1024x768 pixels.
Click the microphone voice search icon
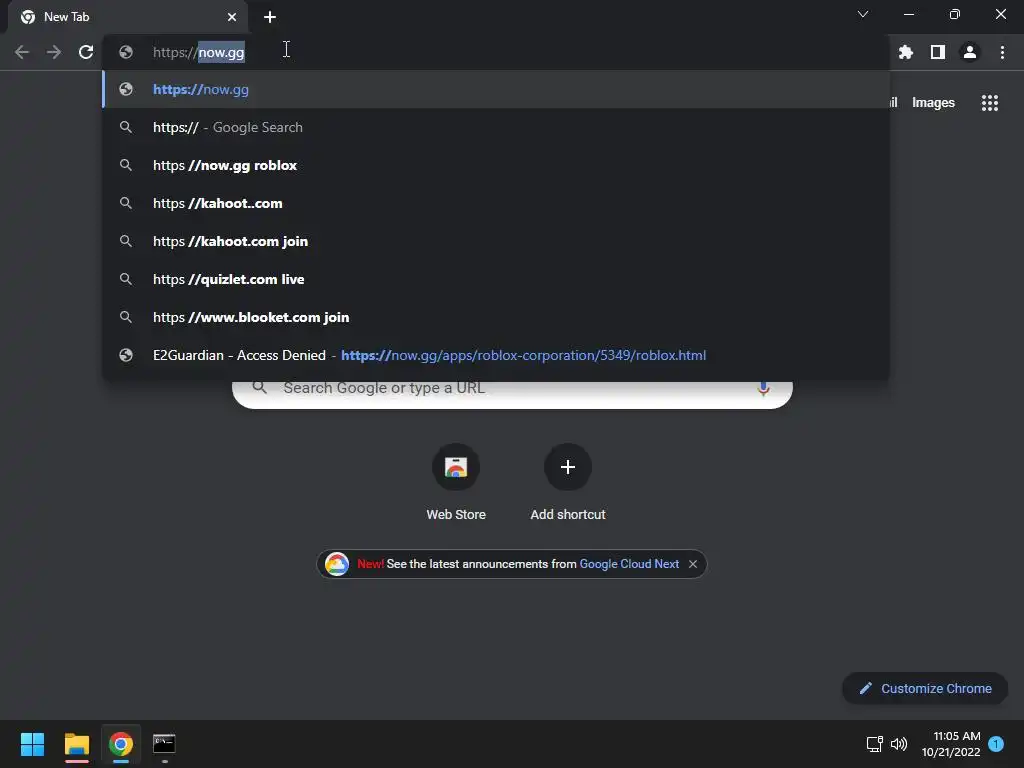click(763, 389)
